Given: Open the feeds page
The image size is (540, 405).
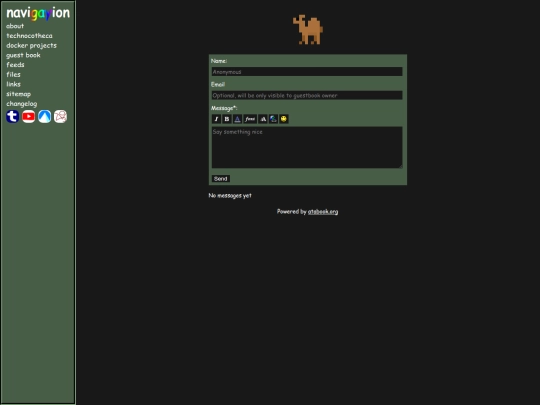Looking at the screenshot, I should (x=15, y=65).
